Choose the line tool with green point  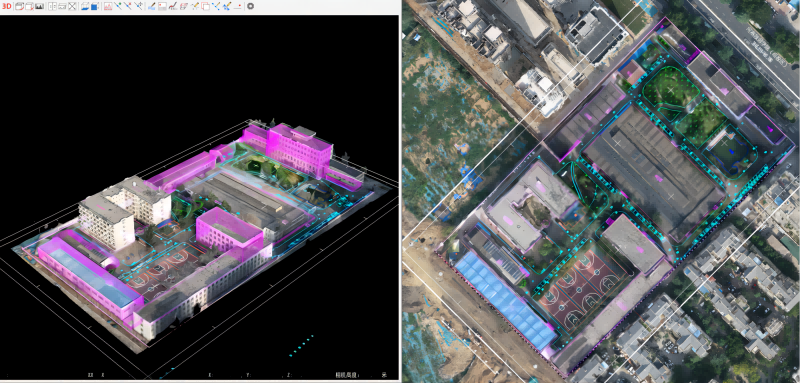click(118, 6)
